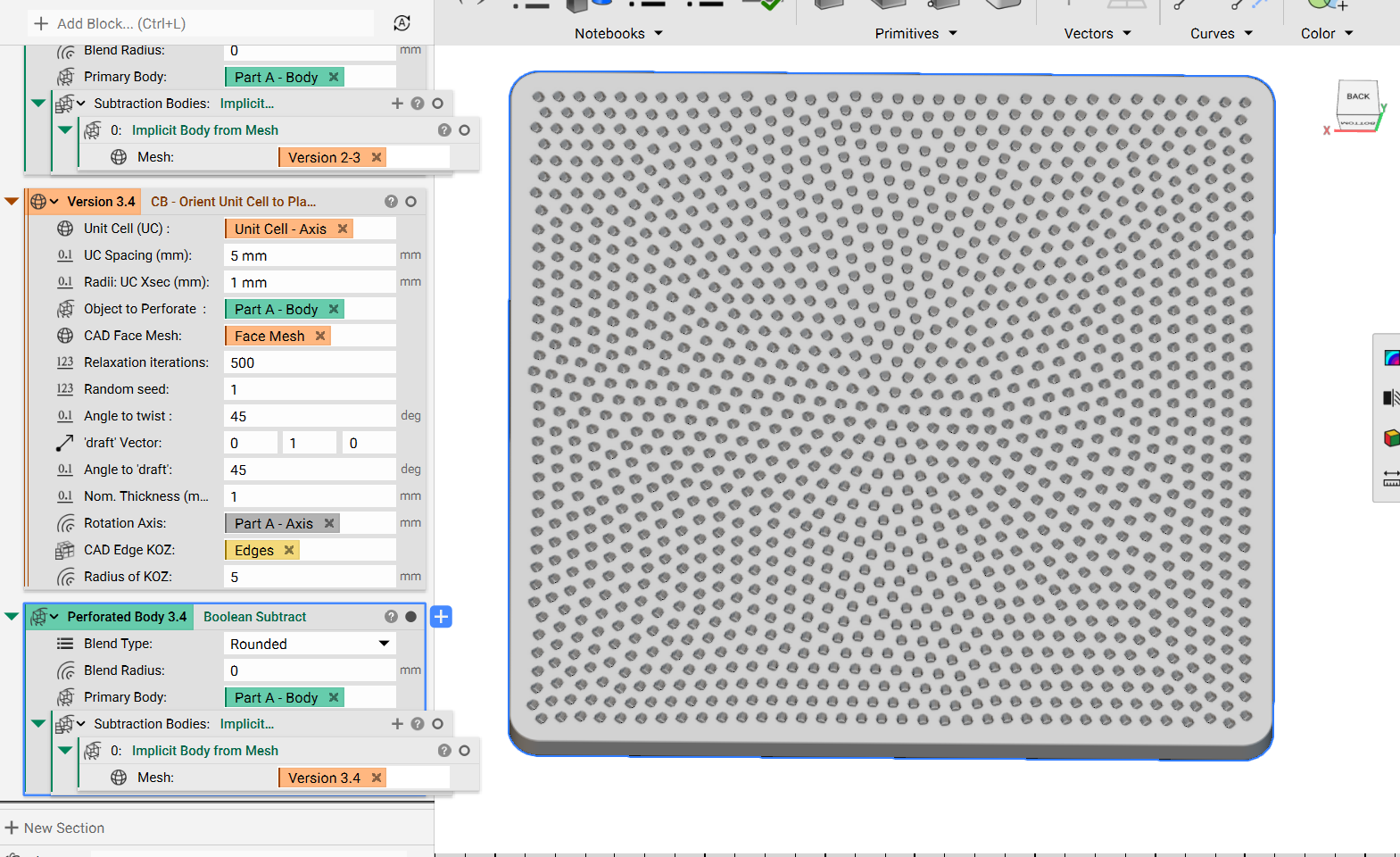Open the Notebooks menu
The width and height of the screenshot is (1400, 857).
point(618,33)
